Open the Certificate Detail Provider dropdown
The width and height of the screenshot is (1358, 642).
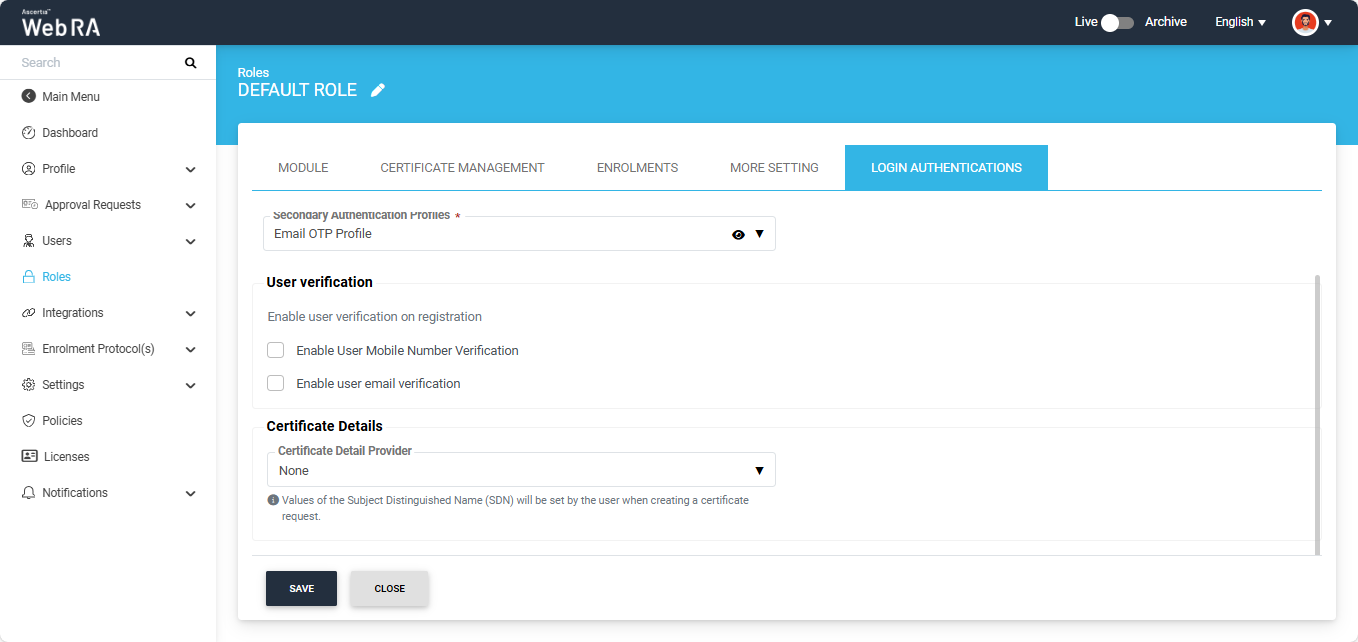pyautogui.click(x=520, y=470)
